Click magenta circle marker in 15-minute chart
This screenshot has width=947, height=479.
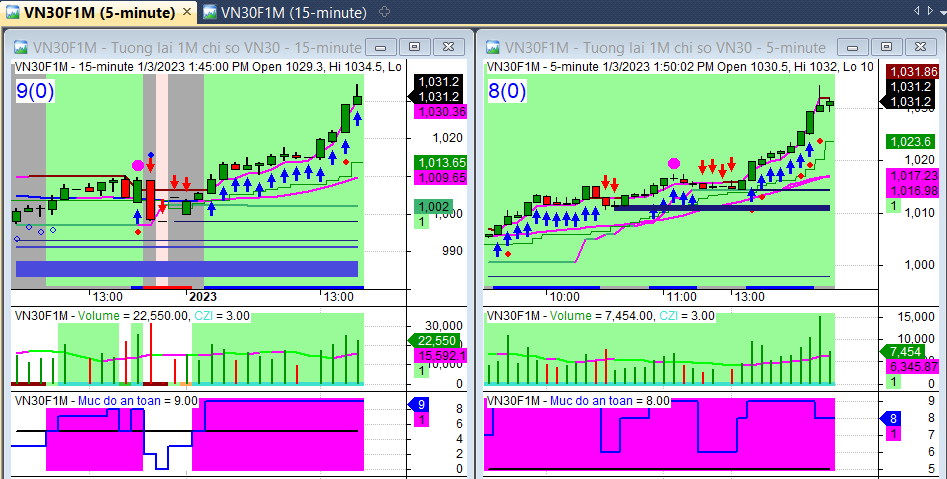tap(138, 165)
